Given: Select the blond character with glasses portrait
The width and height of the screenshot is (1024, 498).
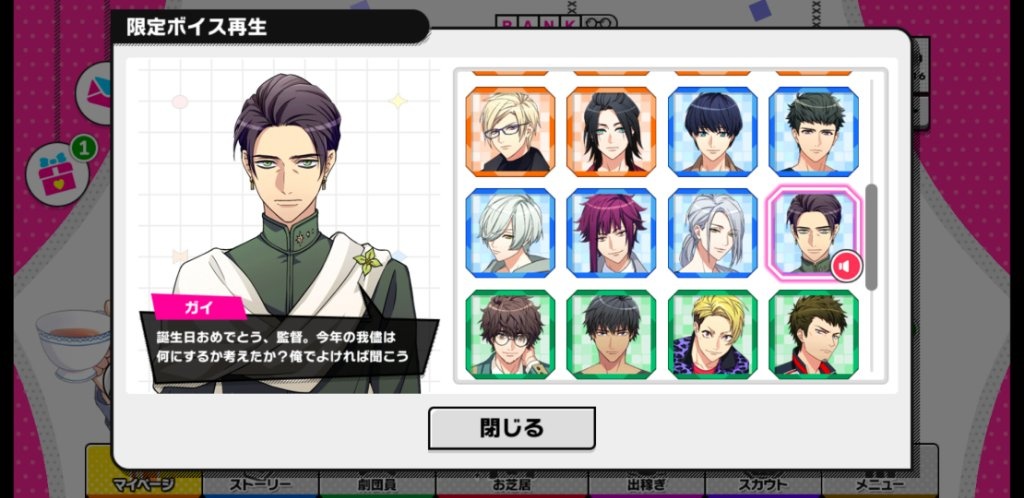Looking at the screenshot, I should coord(510,132).
